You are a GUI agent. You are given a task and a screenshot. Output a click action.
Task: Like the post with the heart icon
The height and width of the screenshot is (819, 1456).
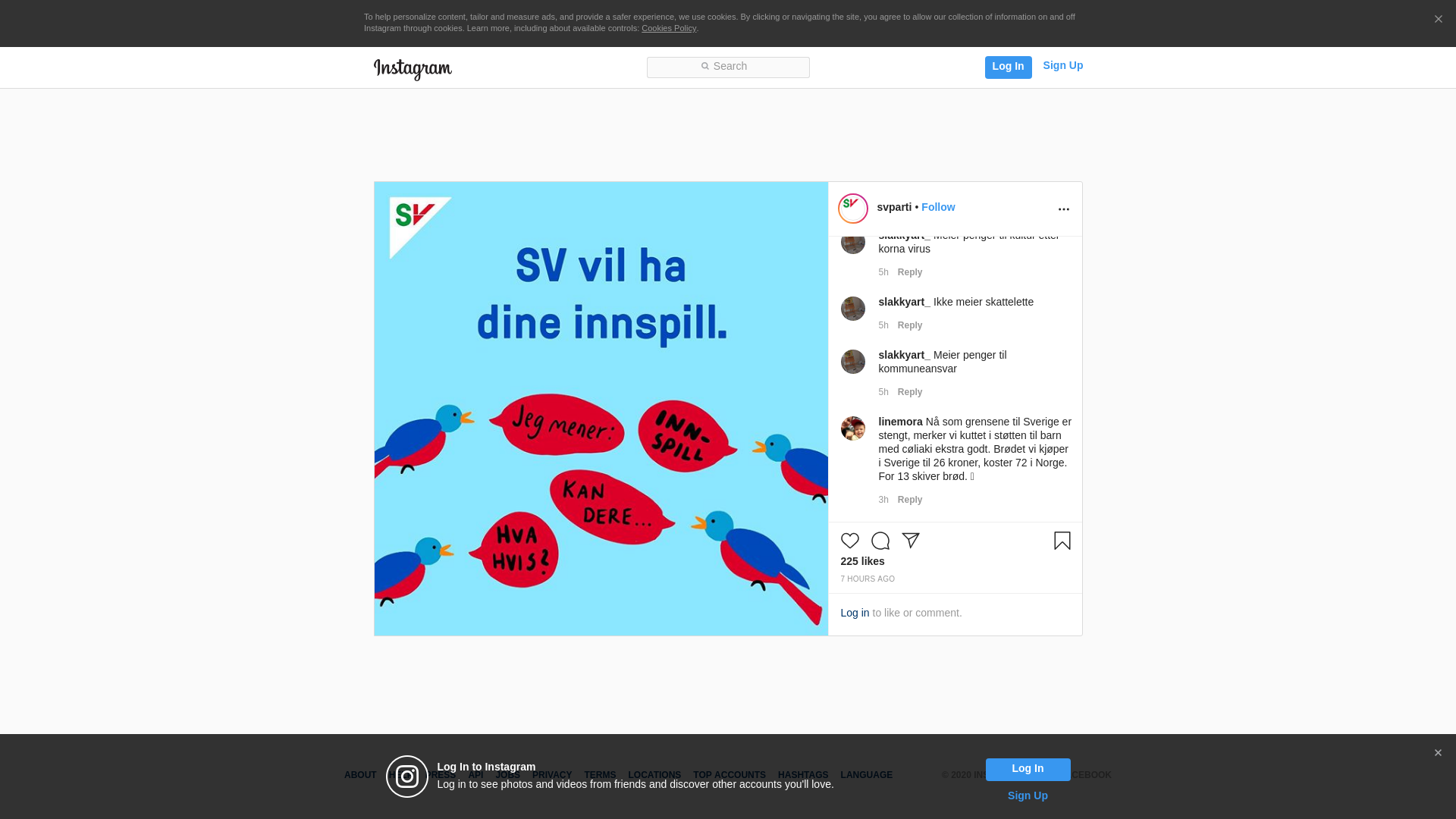[x=849, y=541]
